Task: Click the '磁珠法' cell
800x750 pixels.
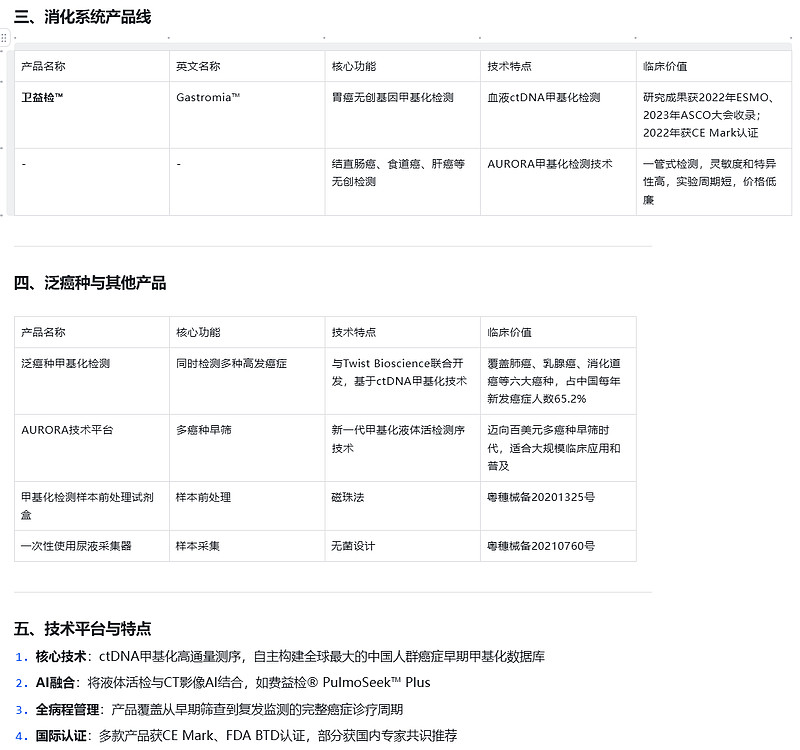Action: coord(403,506)
